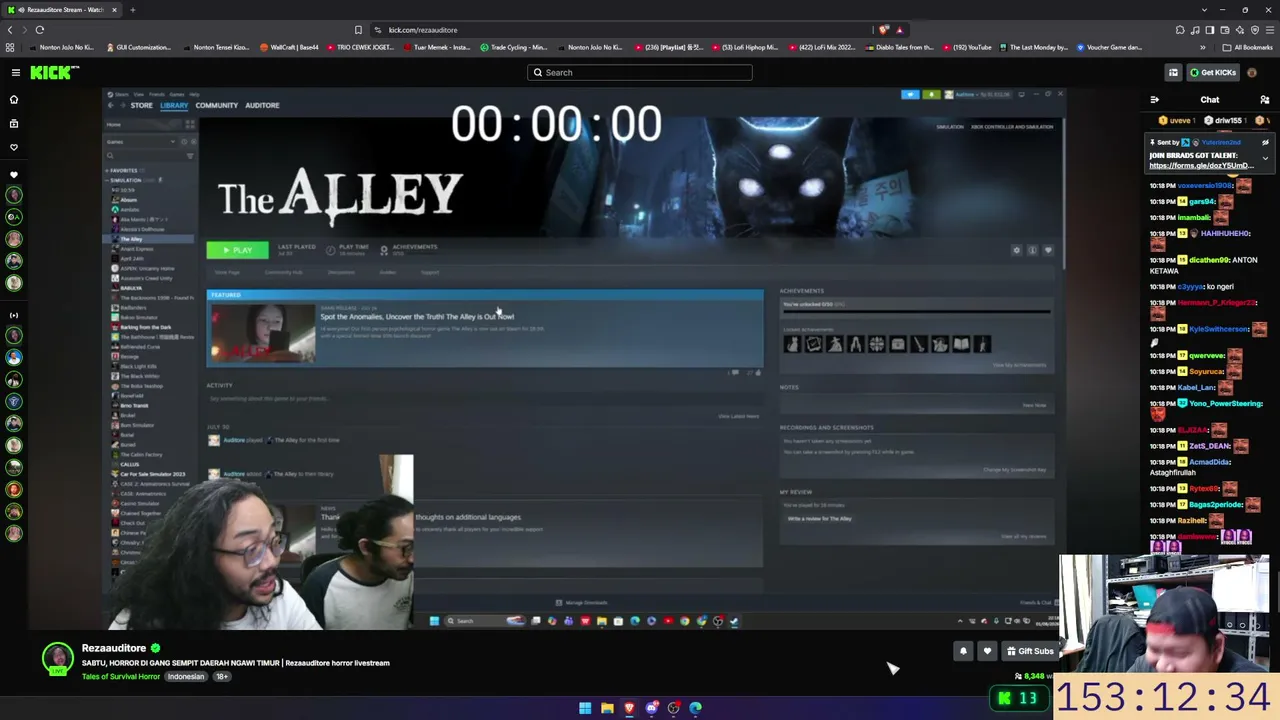Open the browser extensions puzzle icon

pyautogui.click(x=1181, y=30)
